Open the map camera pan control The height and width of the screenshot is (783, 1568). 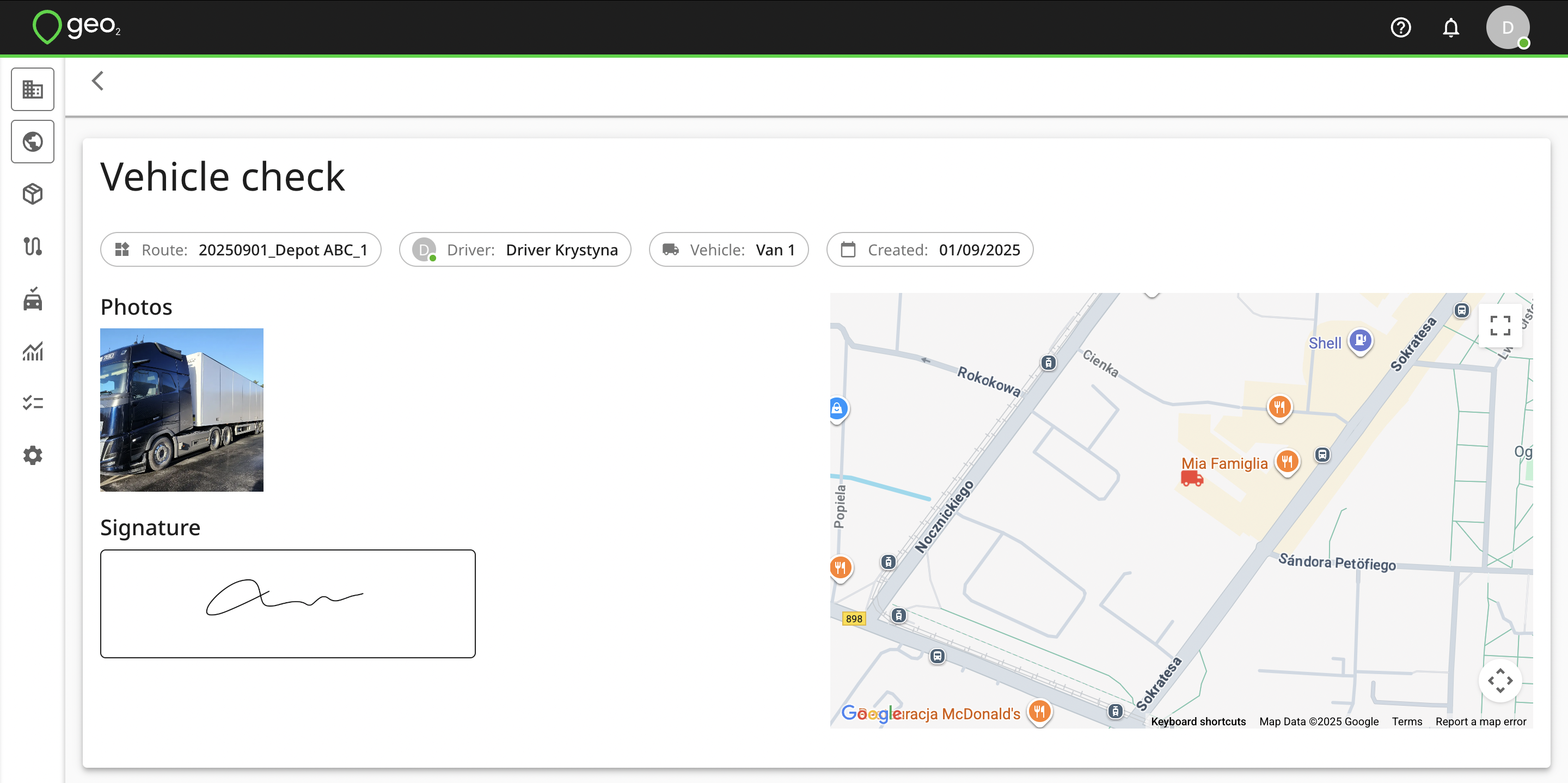pyautogui.click(x=1500, y=681)
